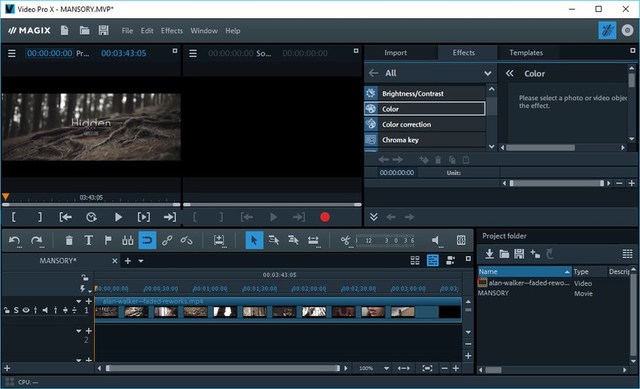Open a project using the folder icon
The image size is (640, 389).
tap(84, 30)
